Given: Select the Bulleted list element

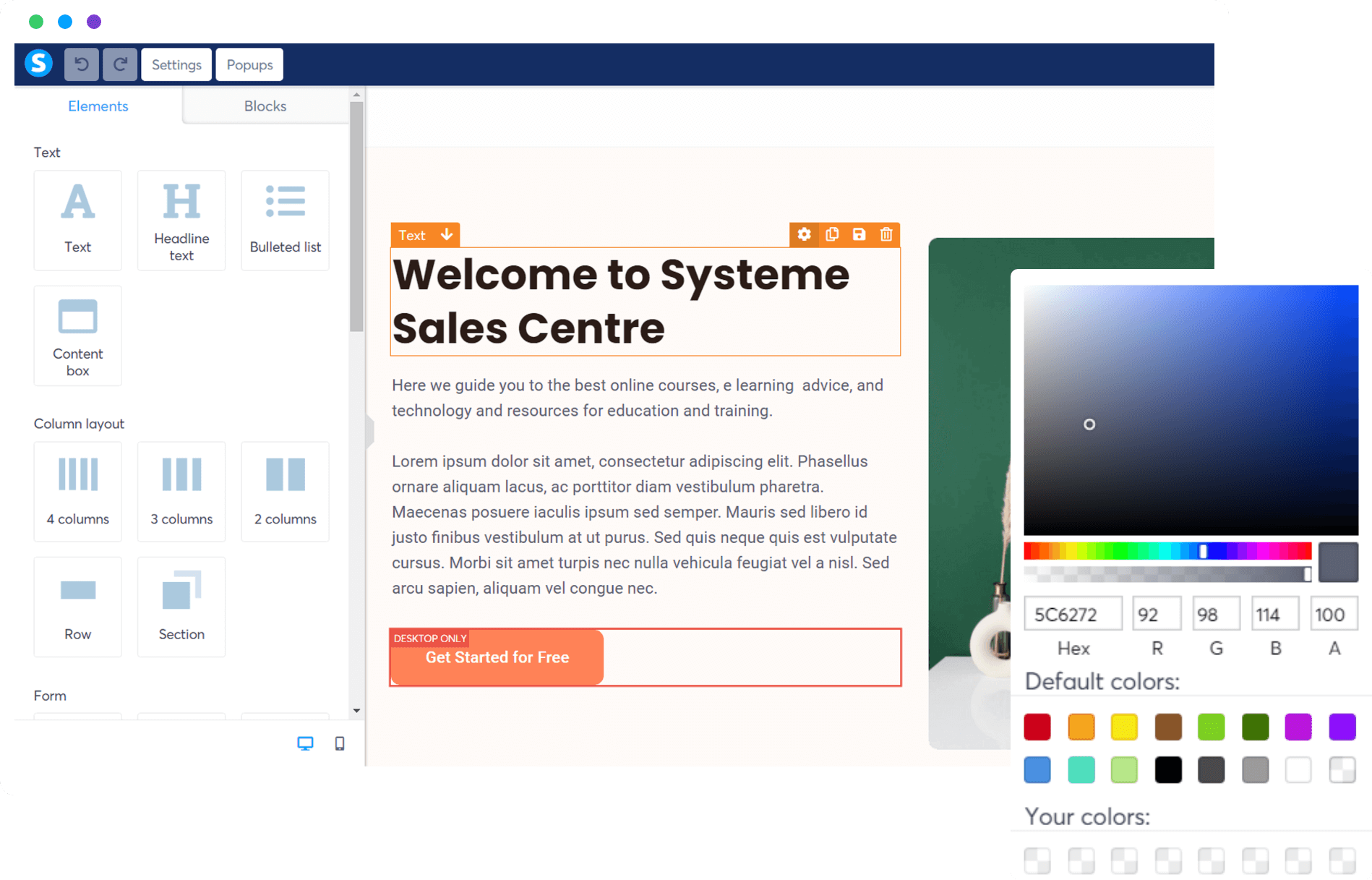Looking at the screenshot, I should coord(284,219).
